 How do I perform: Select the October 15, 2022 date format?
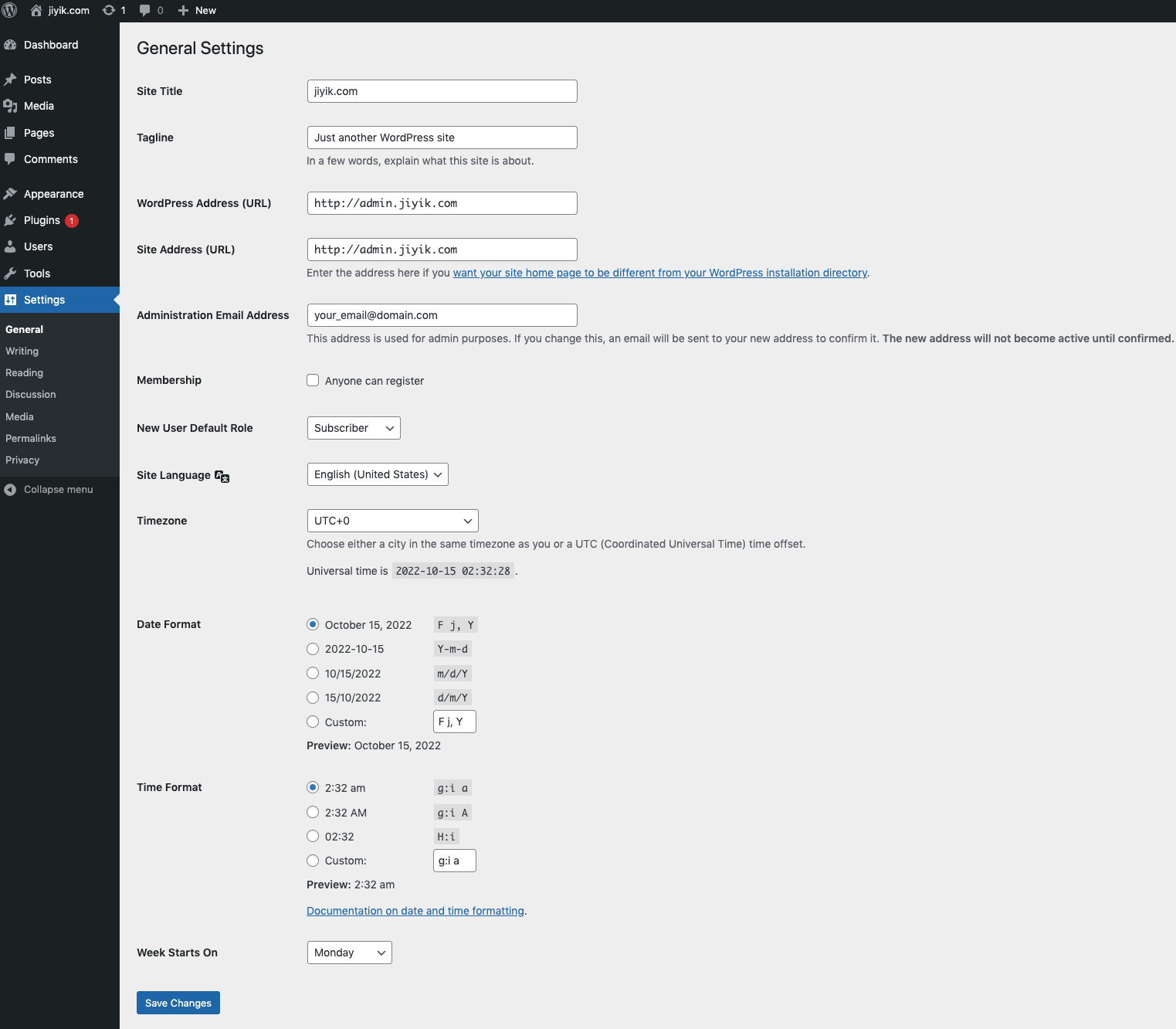(313, 624)
